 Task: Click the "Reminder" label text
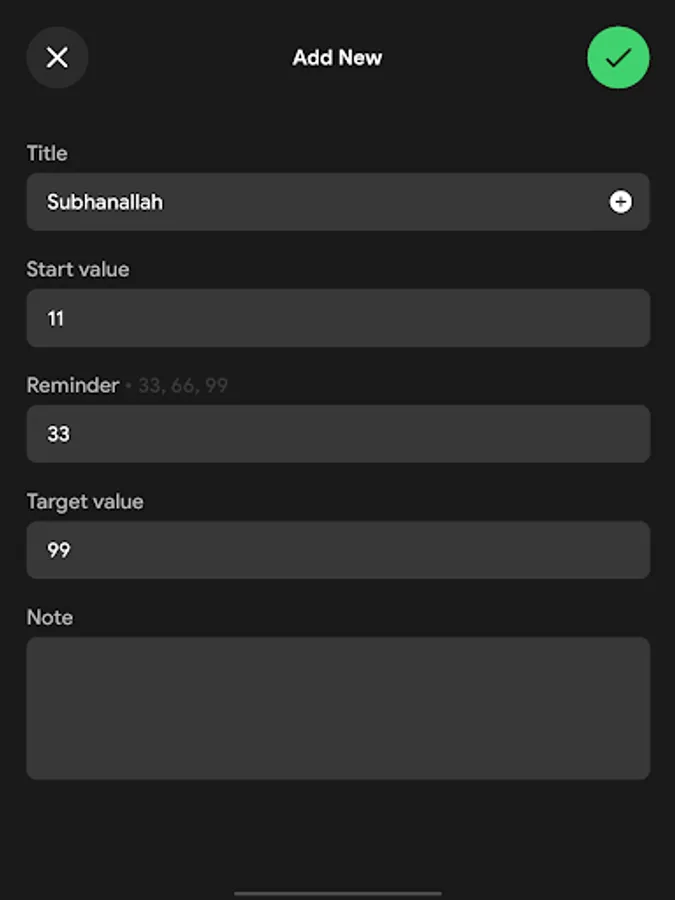click(72, 385)
